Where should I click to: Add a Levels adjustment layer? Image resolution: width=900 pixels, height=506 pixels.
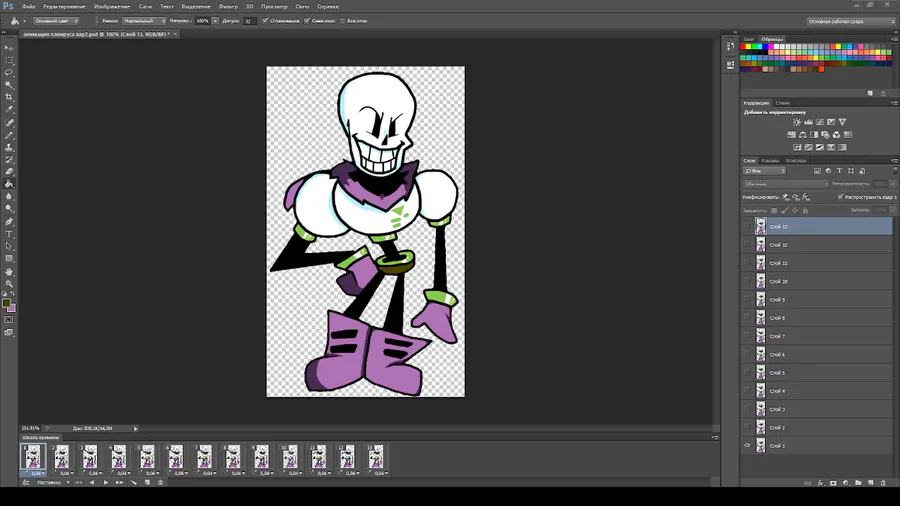point(808,122)
